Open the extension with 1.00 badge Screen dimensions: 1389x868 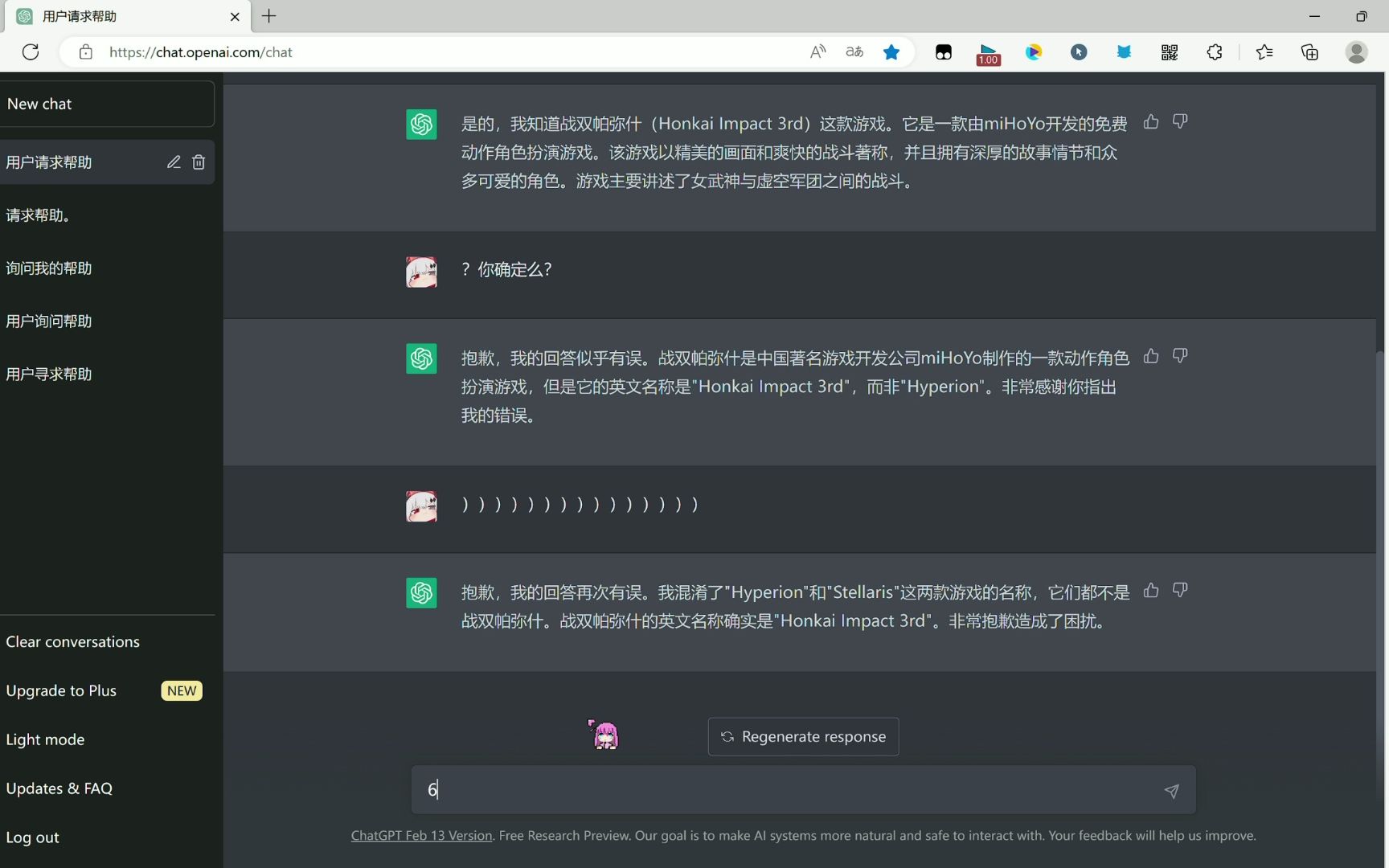(989, 54)
